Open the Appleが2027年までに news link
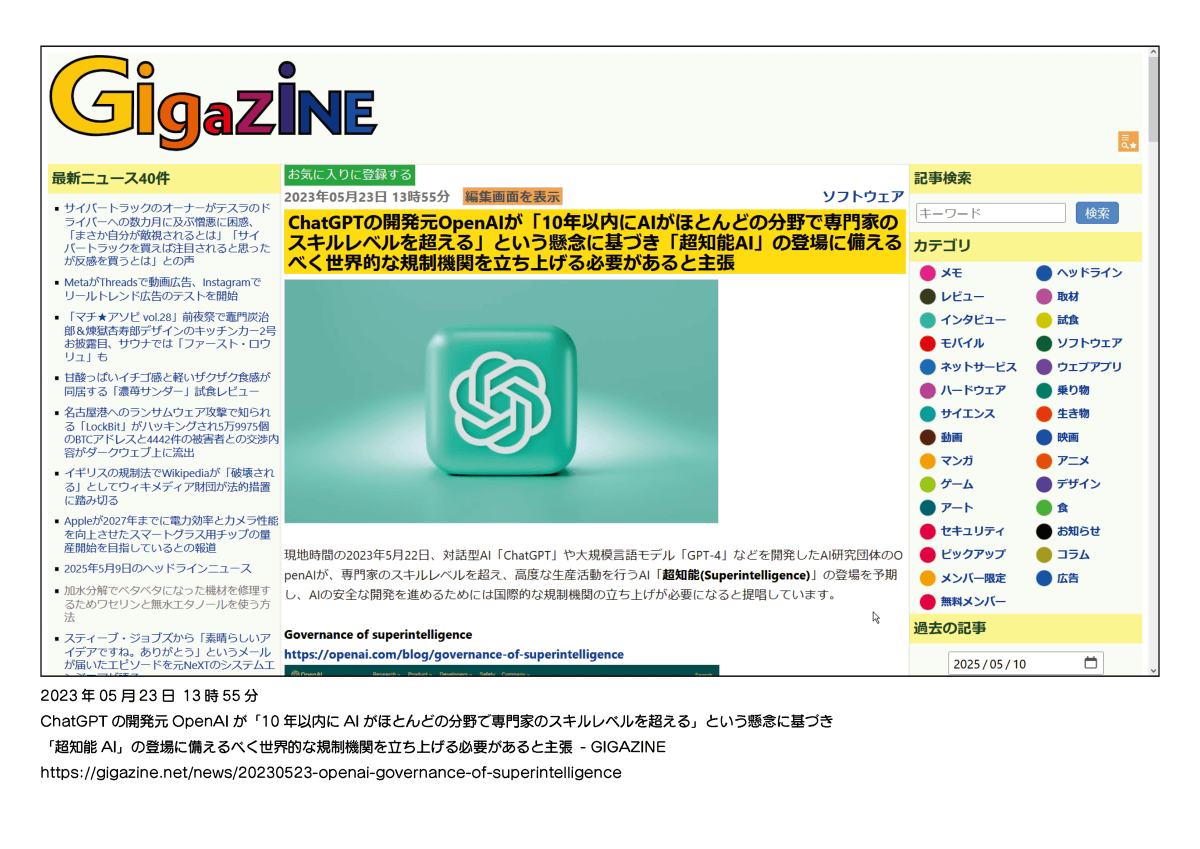The width and height of the screenshot is (1200, 849). 171,534
